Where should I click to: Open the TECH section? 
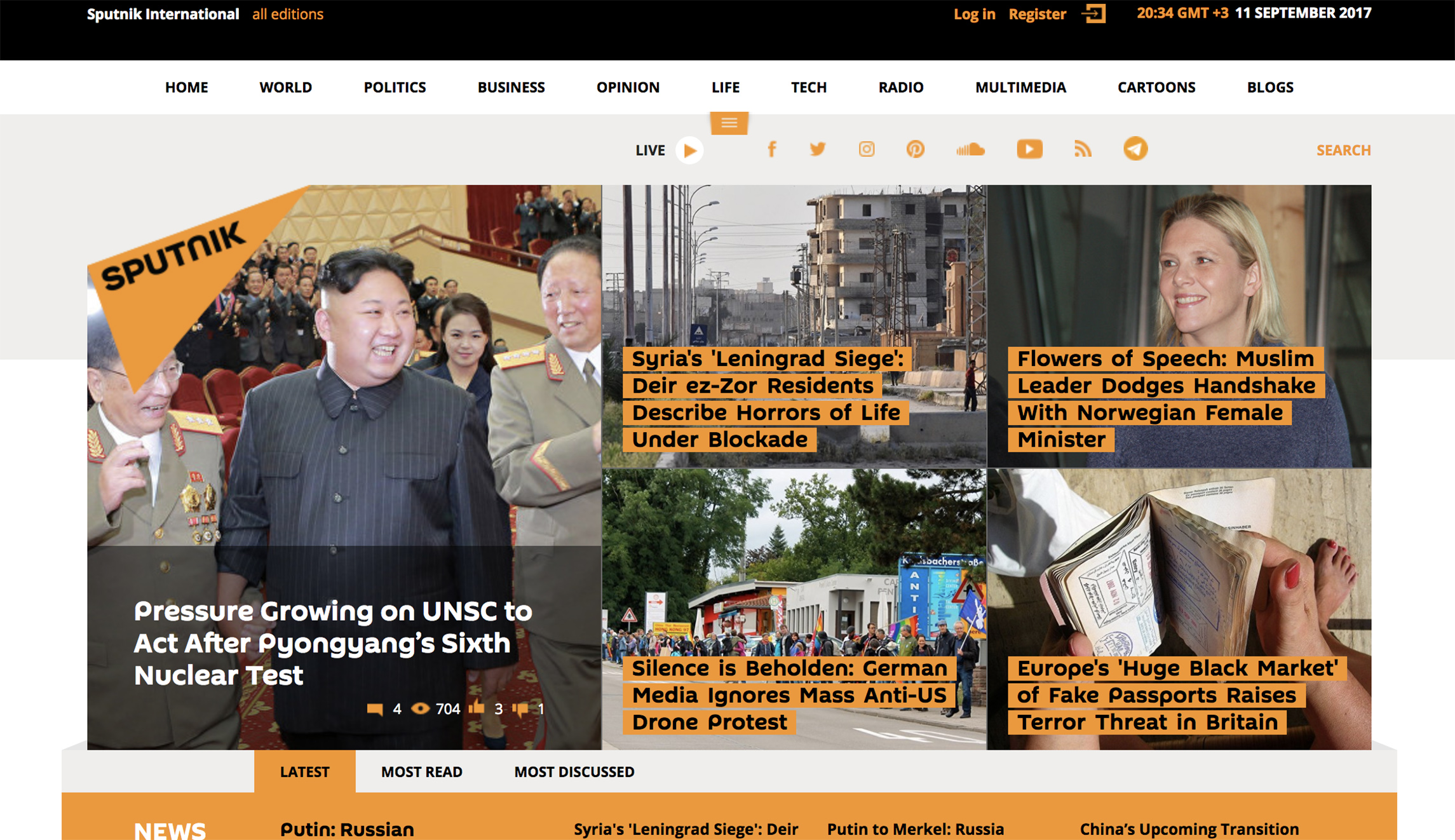(x=809, y=87)
